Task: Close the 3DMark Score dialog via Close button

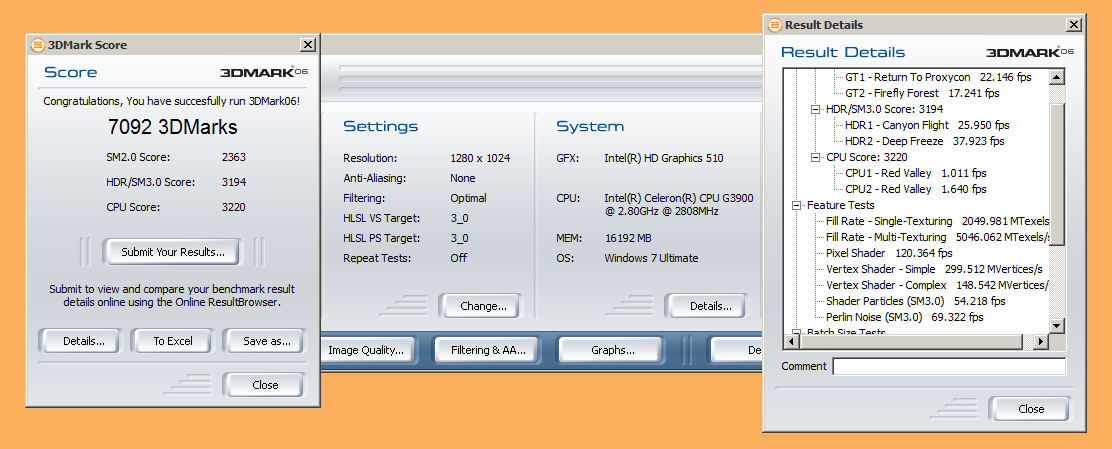Action: point(265,385)
